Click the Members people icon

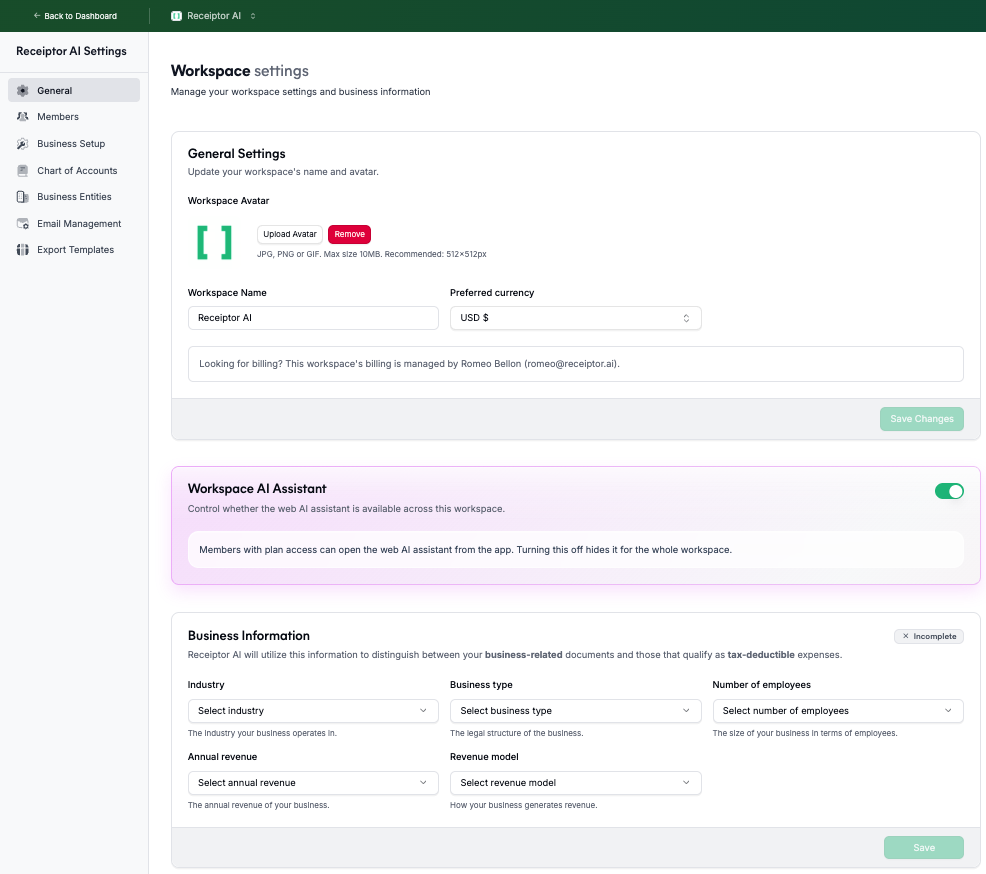23,117
